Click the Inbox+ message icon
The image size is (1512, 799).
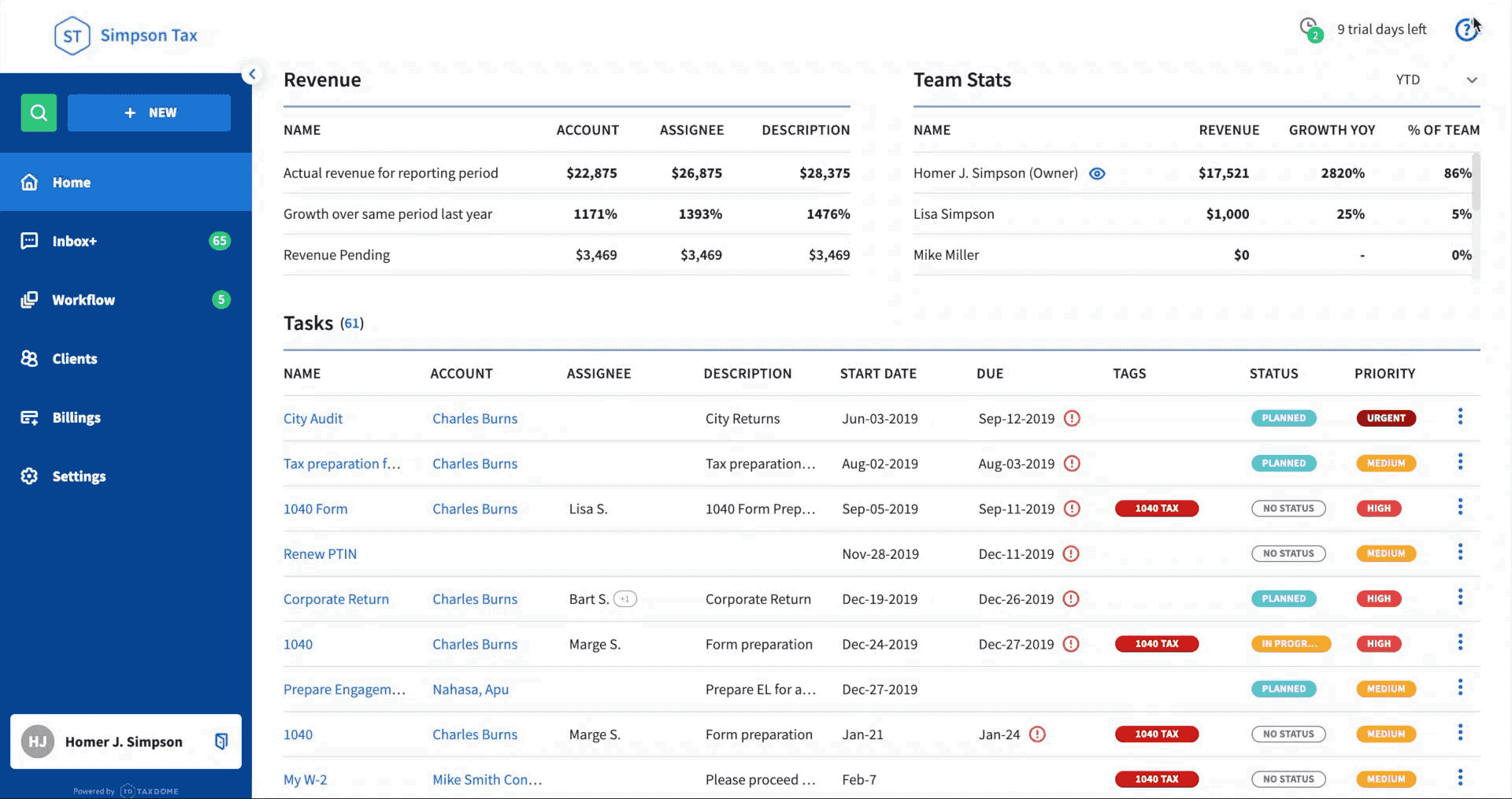point(29,241)
